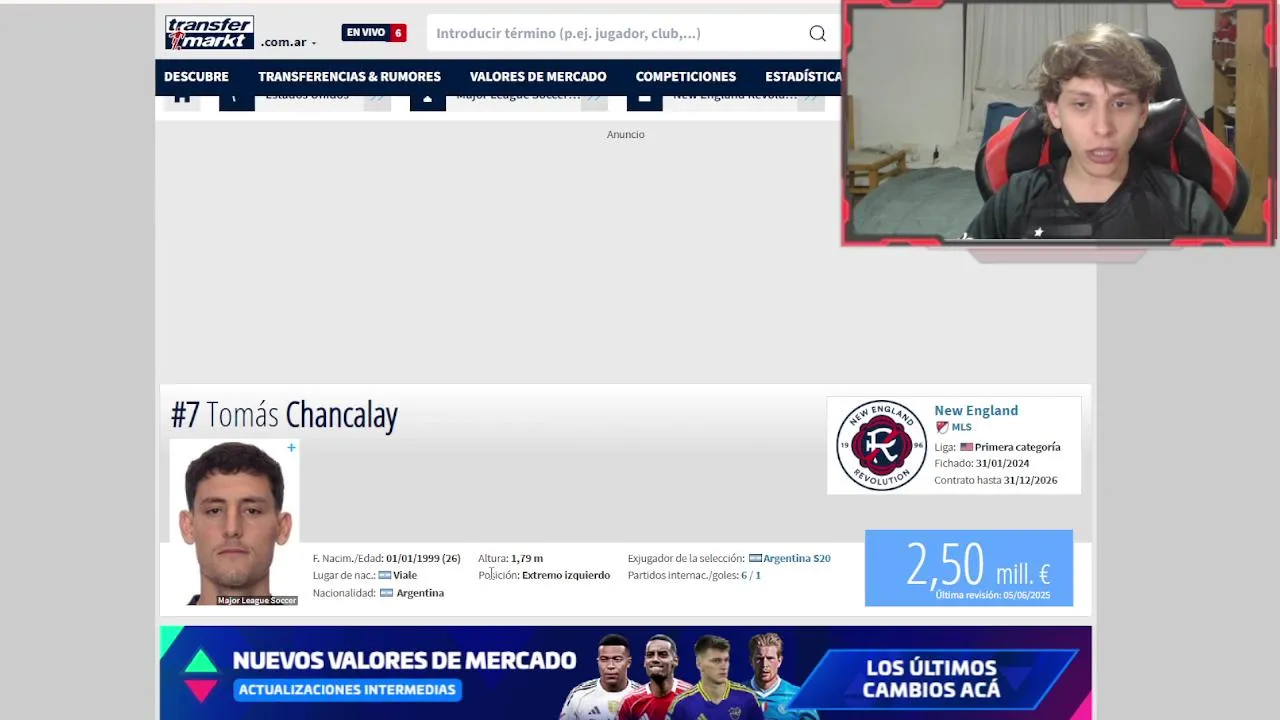Open VALORES DE MERCADO menu
The image size is (1280, 720).
[x=538, y=77]
